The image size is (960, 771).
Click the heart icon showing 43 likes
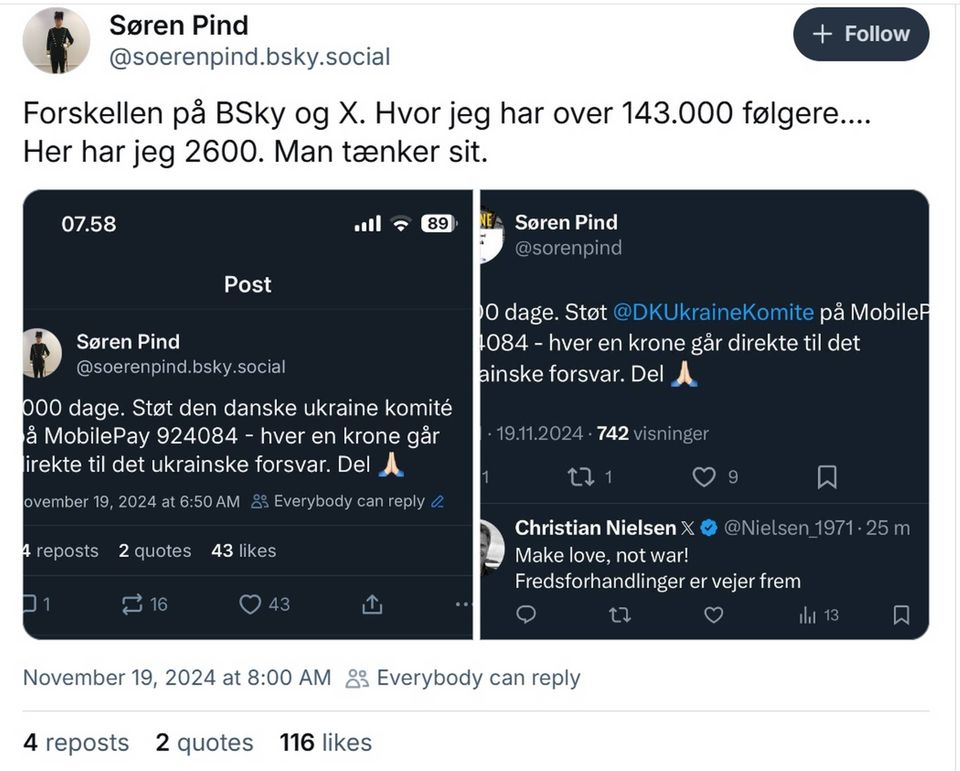250,604
